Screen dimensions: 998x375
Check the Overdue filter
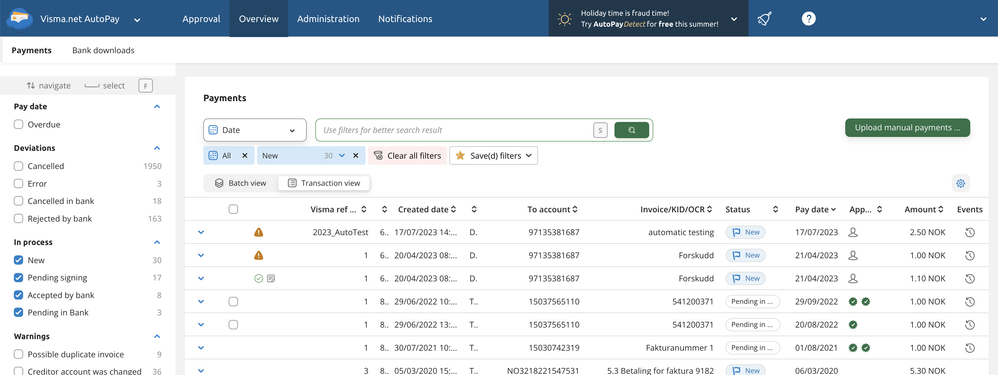18,125
